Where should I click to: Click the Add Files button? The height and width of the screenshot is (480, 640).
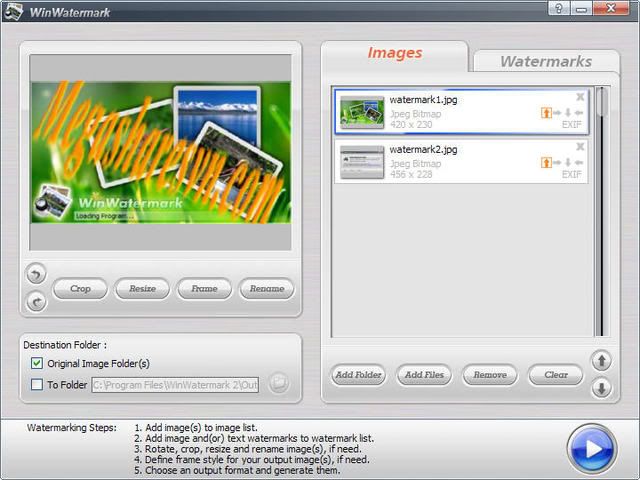(x=423, y=375)
